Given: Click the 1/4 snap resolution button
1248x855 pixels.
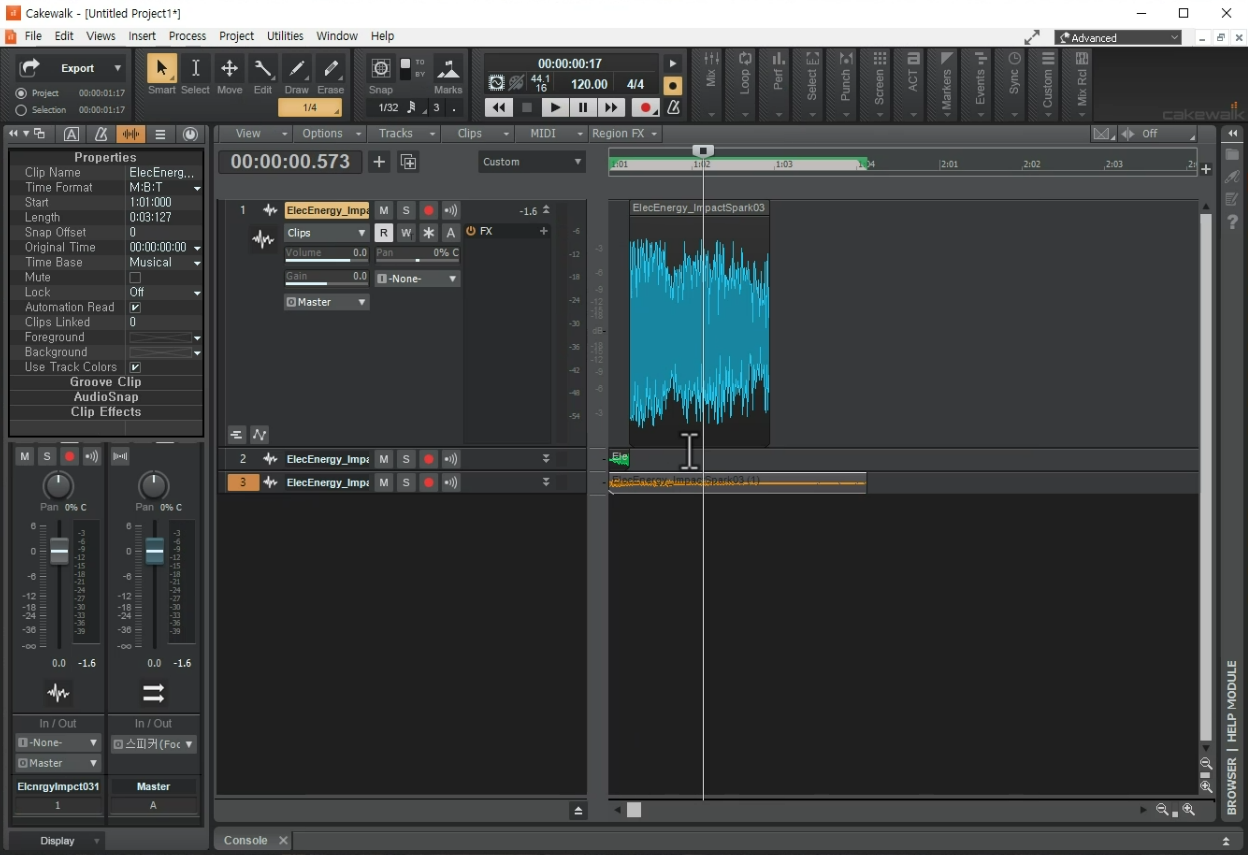Looking at the screenshot, I should (x=310, y=108).
